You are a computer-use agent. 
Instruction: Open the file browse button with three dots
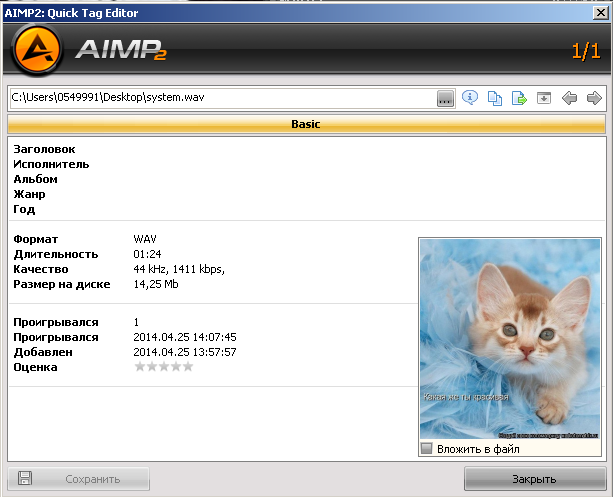coord(445,99)
